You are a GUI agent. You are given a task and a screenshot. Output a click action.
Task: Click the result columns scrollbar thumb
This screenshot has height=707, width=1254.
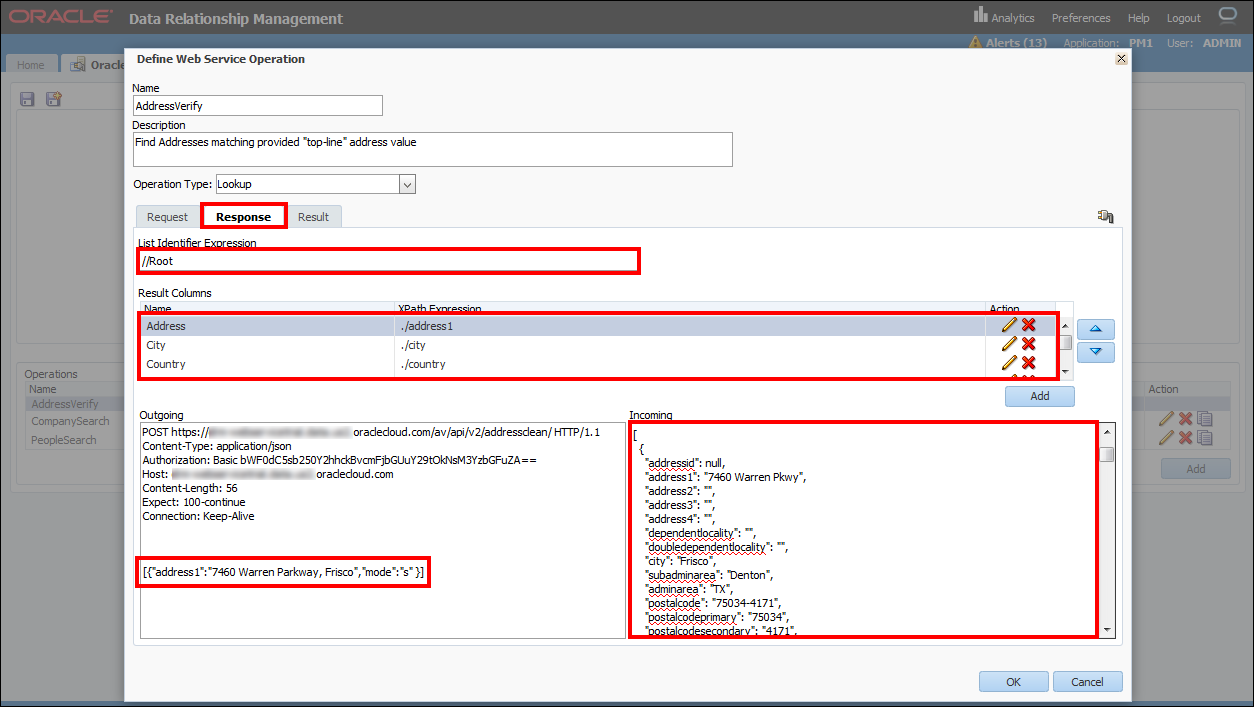1066,342
